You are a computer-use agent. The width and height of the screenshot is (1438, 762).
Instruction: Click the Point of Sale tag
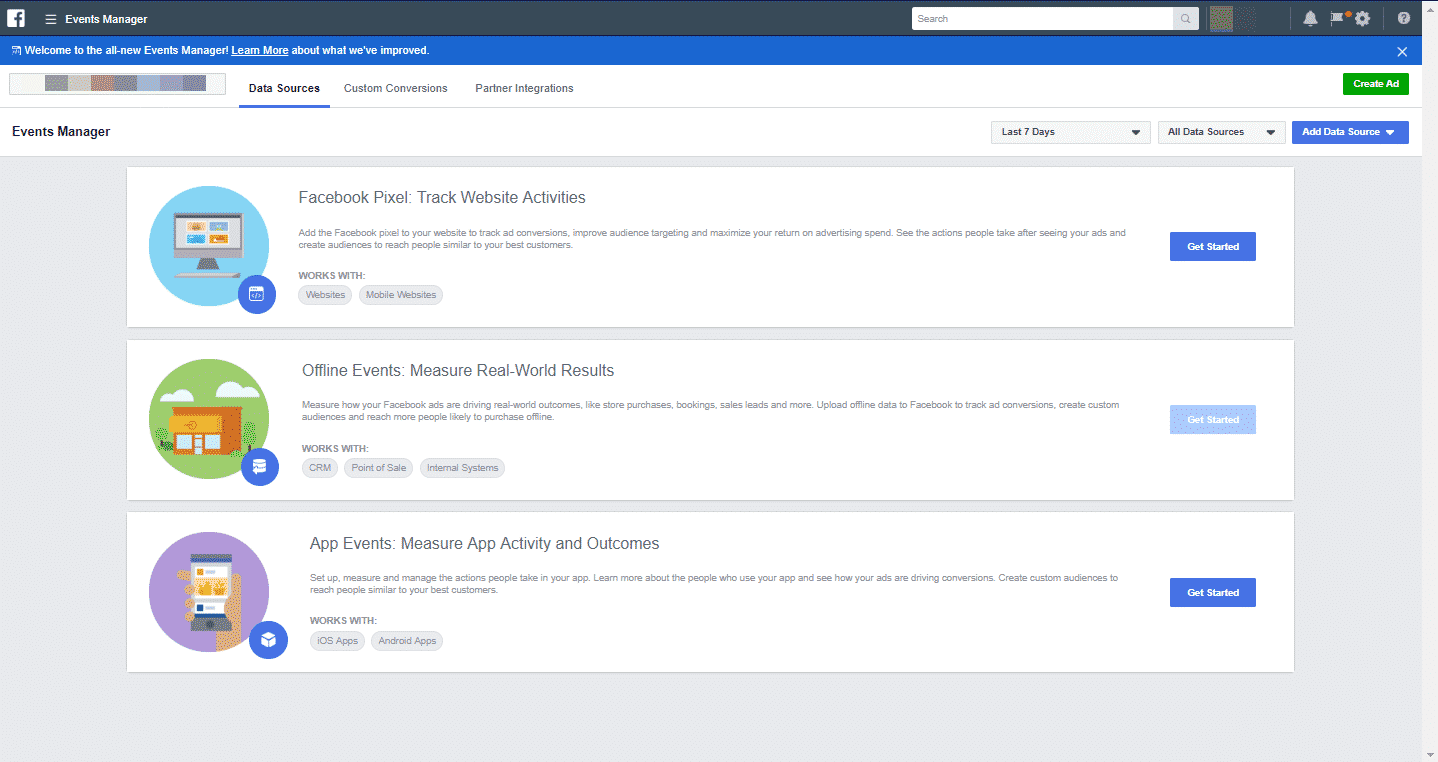(x=379, y=468)
